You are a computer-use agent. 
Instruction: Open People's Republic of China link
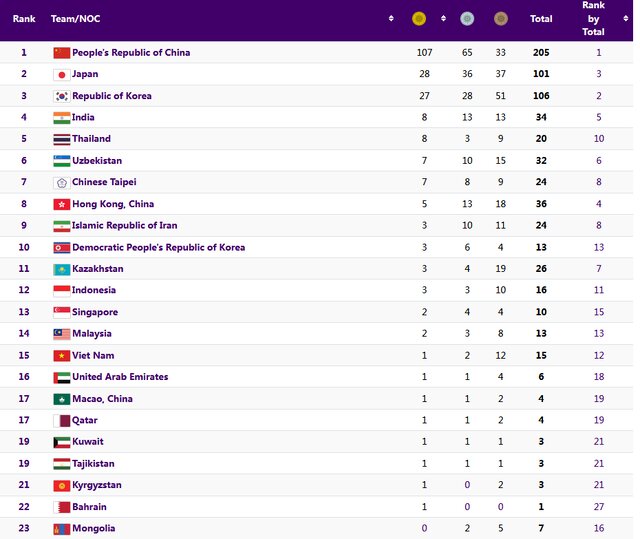[x=131, y=52]
